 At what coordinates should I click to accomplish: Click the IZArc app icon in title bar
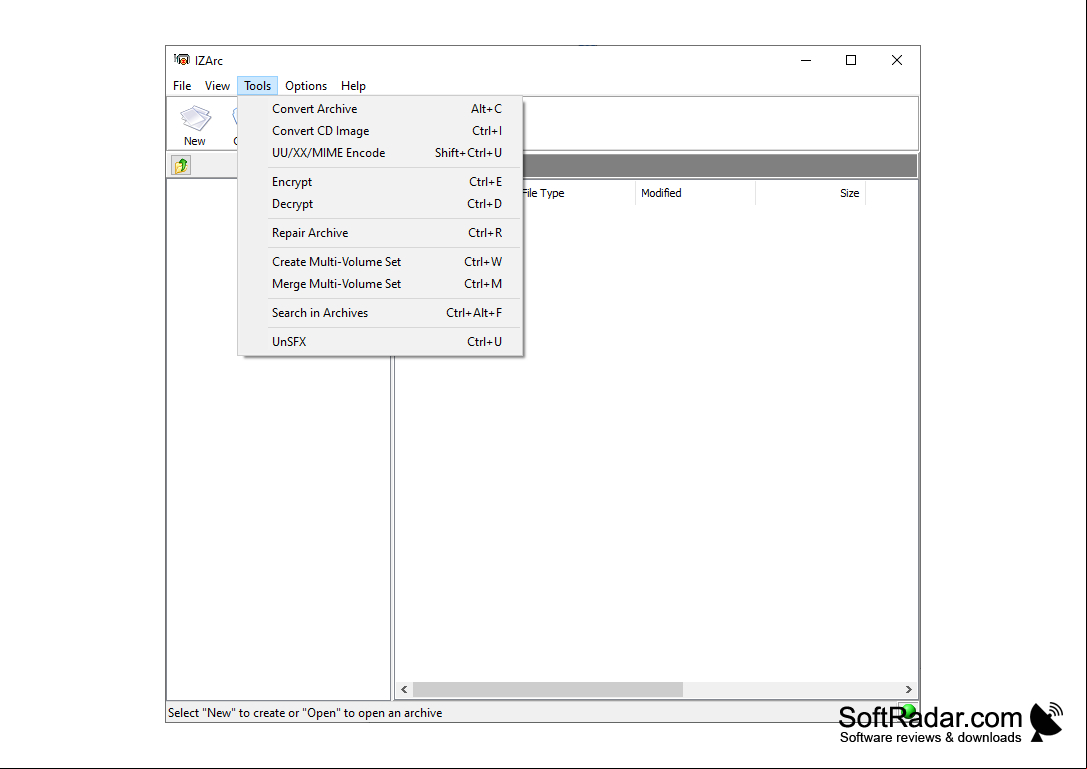click(x=182, y=60)
